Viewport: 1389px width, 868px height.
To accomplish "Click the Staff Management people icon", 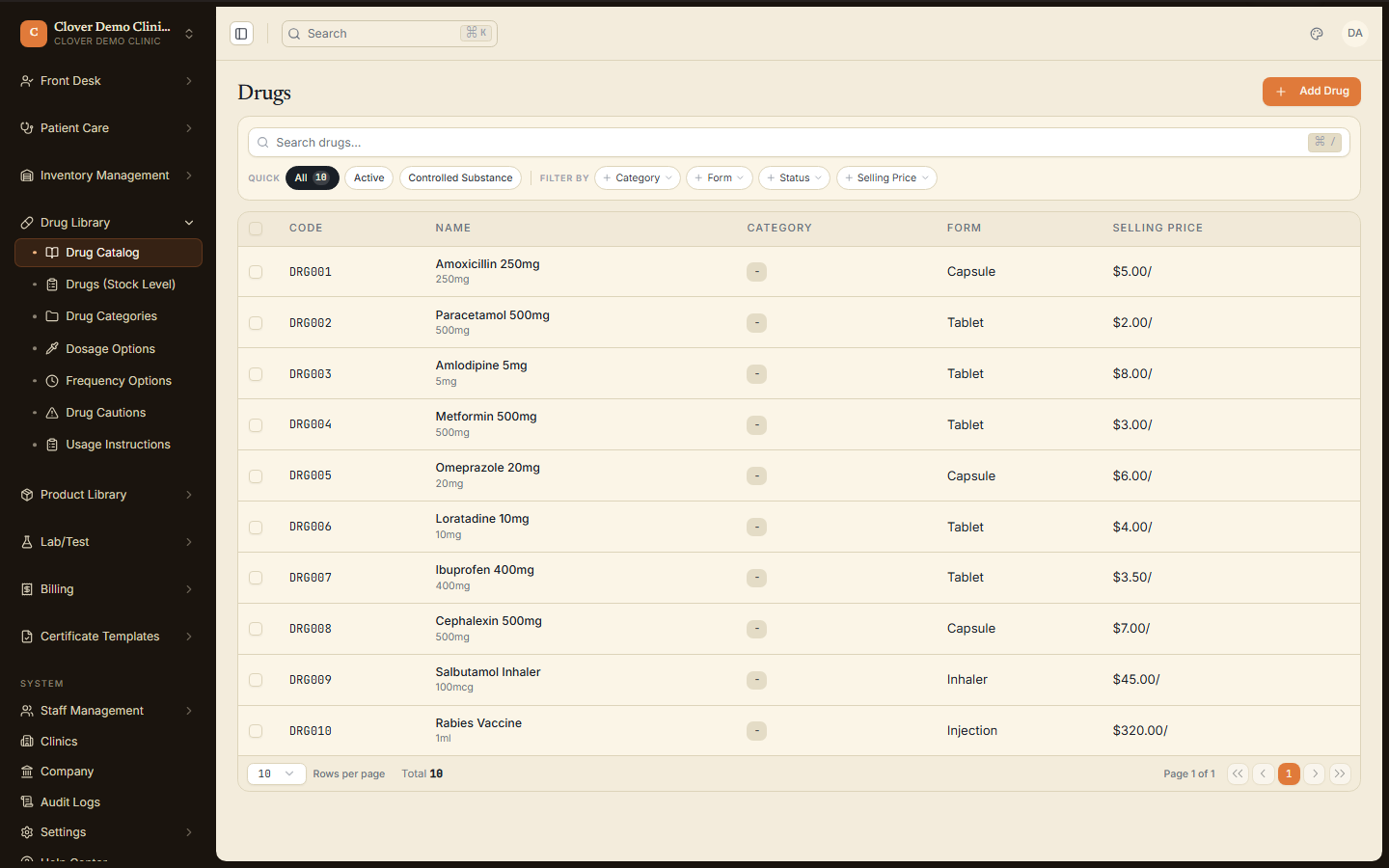I will coord(27,711).
